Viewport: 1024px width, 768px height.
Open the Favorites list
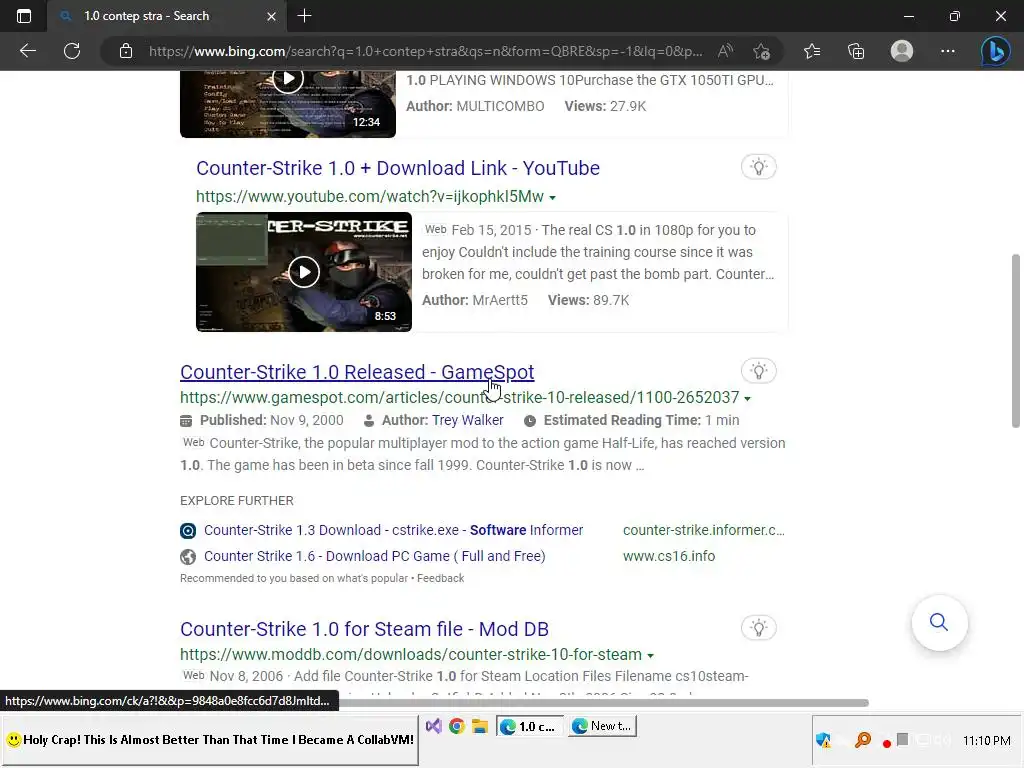click(812, 51)
